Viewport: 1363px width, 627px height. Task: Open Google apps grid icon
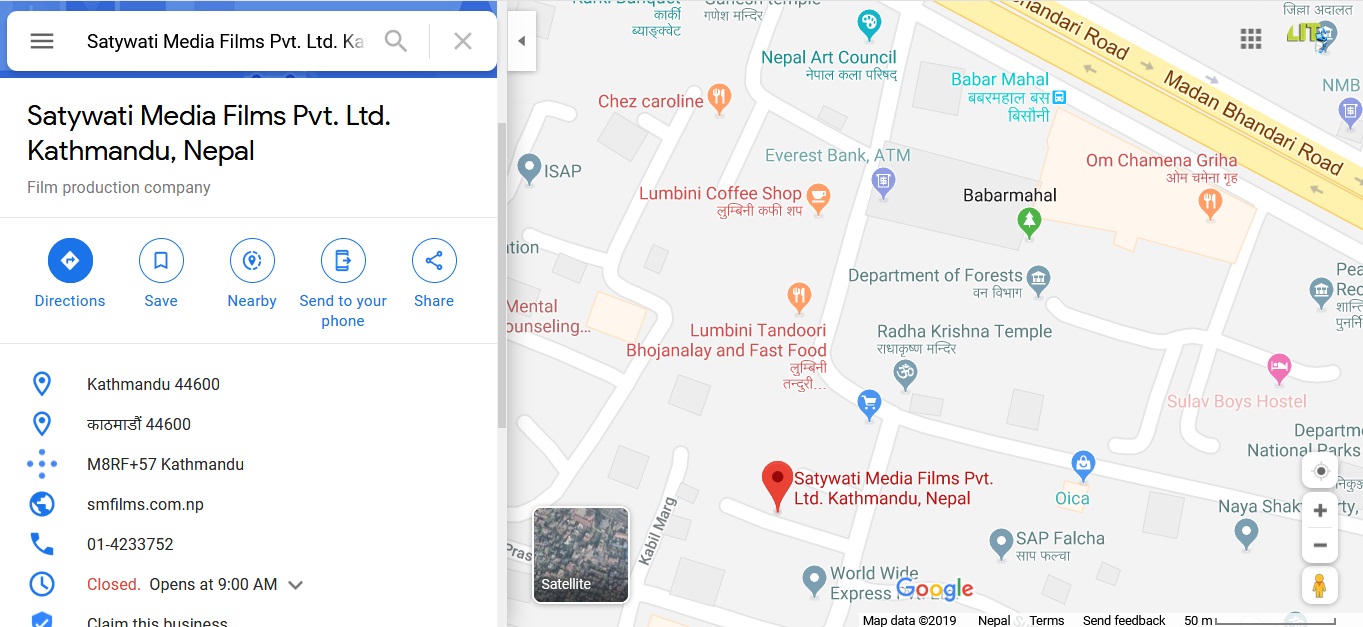pos(1251,39)
